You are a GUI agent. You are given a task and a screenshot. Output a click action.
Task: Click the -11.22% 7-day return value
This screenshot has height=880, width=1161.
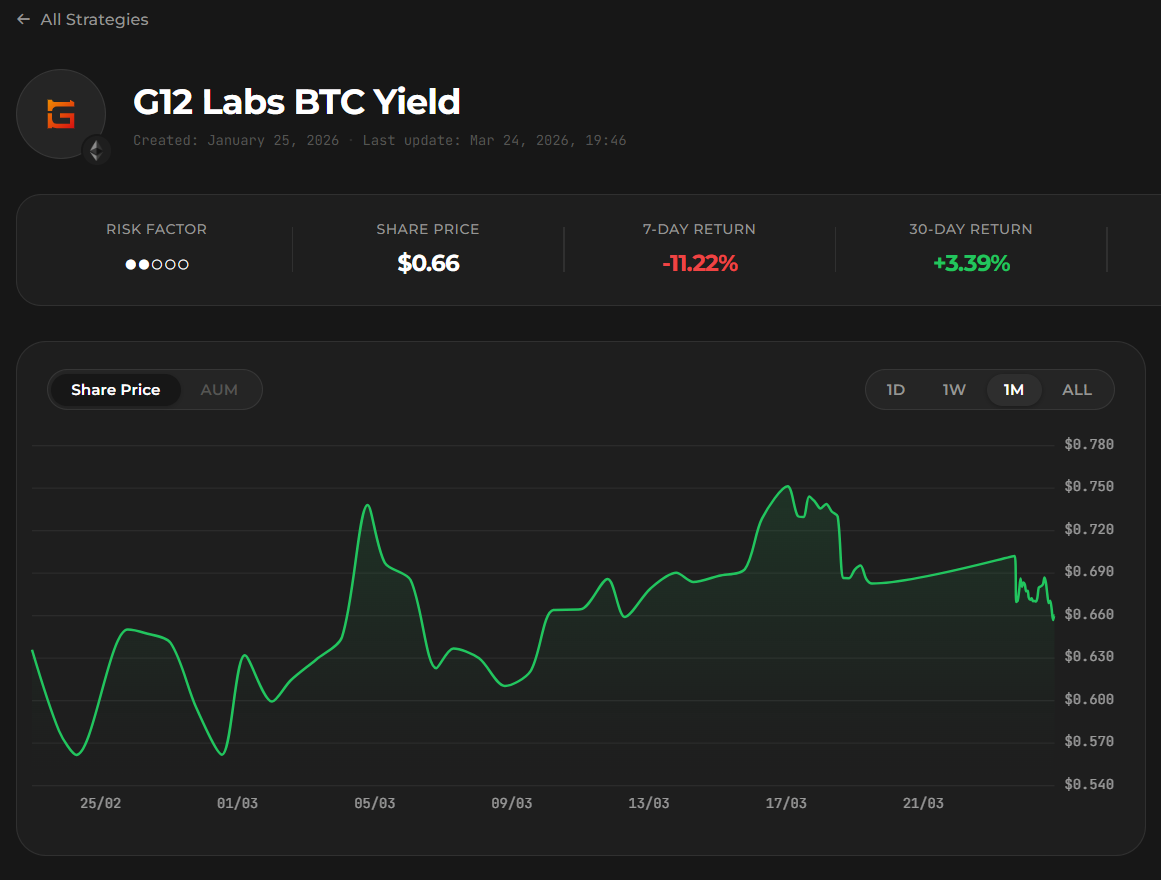click(x=700, y=264)
